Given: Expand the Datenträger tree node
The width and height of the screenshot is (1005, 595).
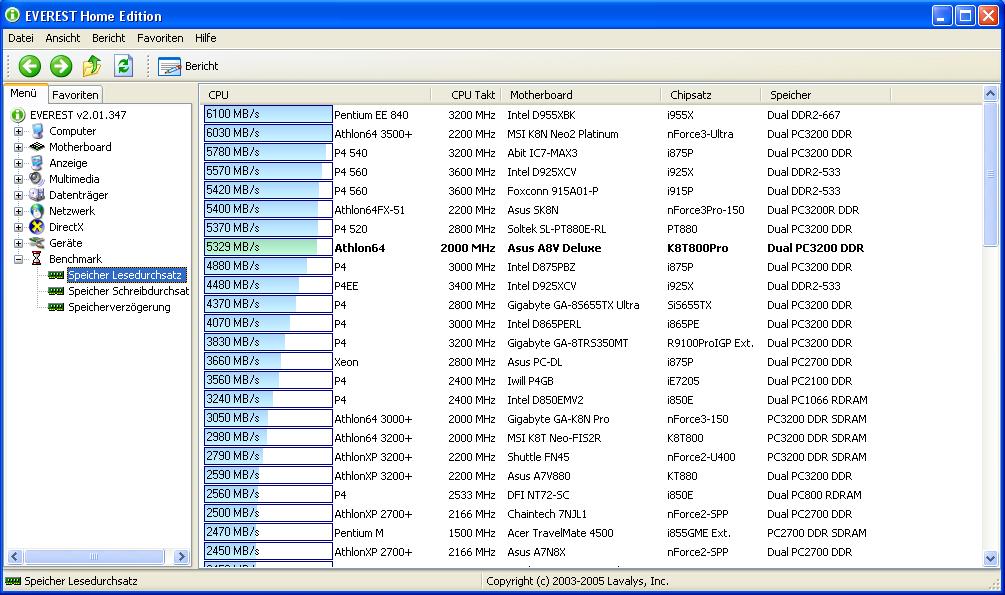Looking at the screenshot, I should [18, 196].
